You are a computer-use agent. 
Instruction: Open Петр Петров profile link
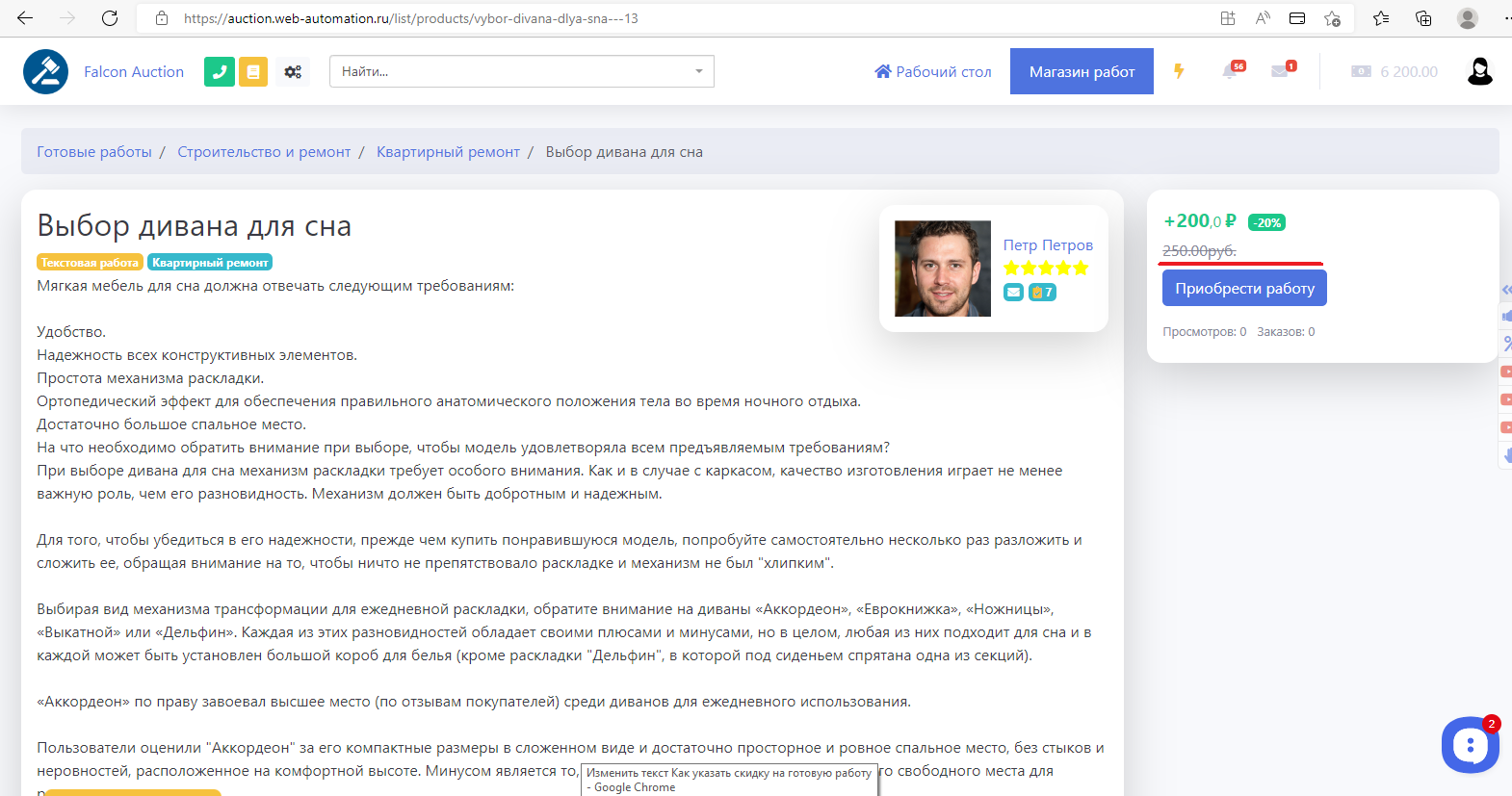pos(1048,244)
